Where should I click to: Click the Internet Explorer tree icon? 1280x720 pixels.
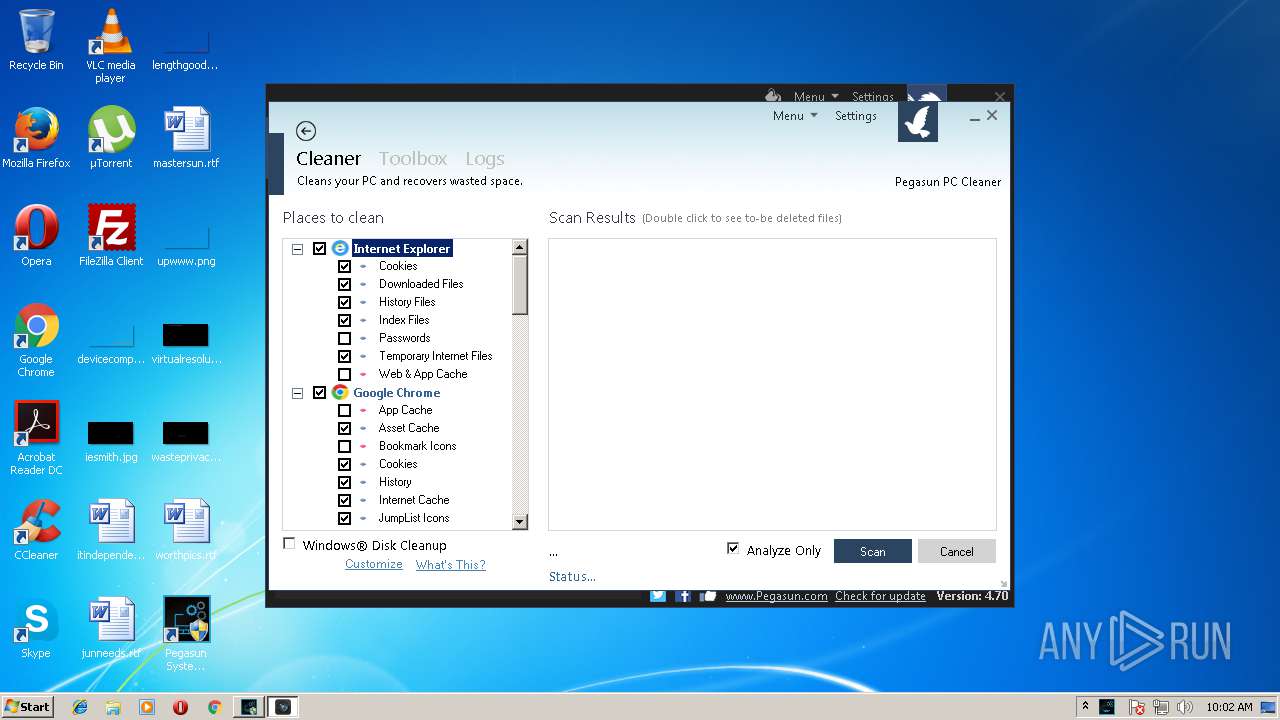click(x=340, y=248)
